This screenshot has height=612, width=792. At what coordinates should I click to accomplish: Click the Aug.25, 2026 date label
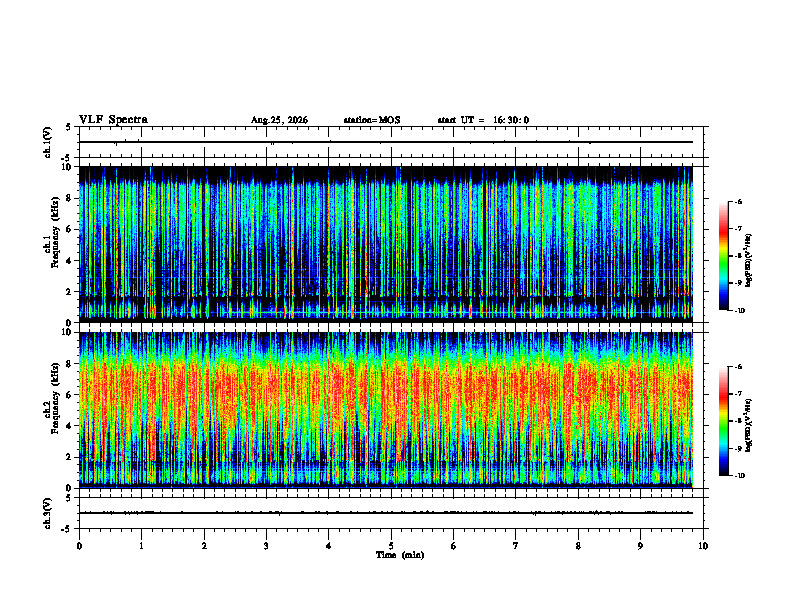click(279, 120)
